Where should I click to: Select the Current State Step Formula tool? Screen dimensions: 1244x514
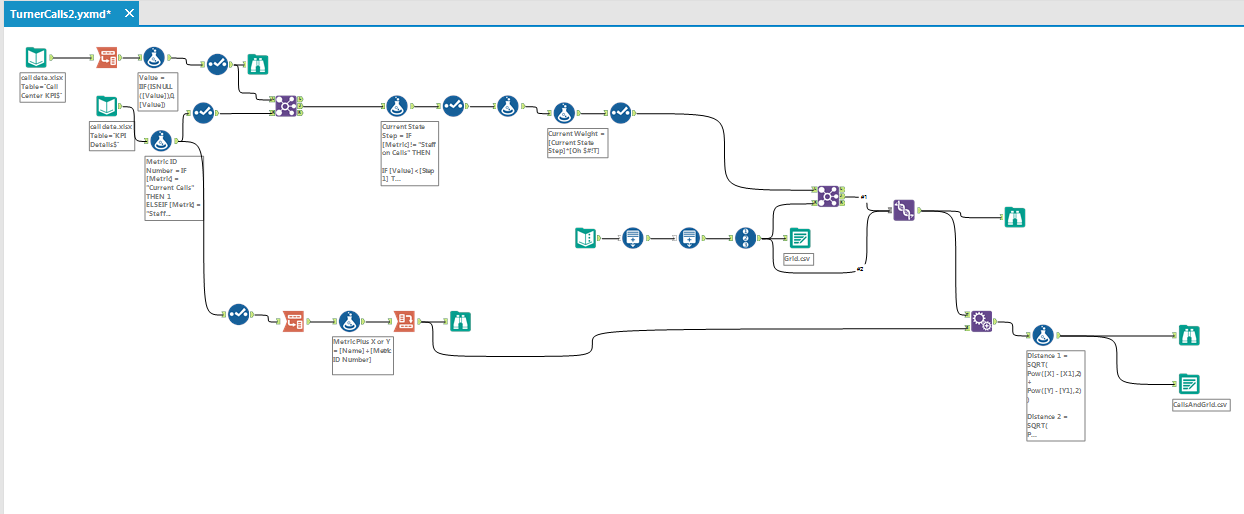pyautogui.click(x=399, y=106)
